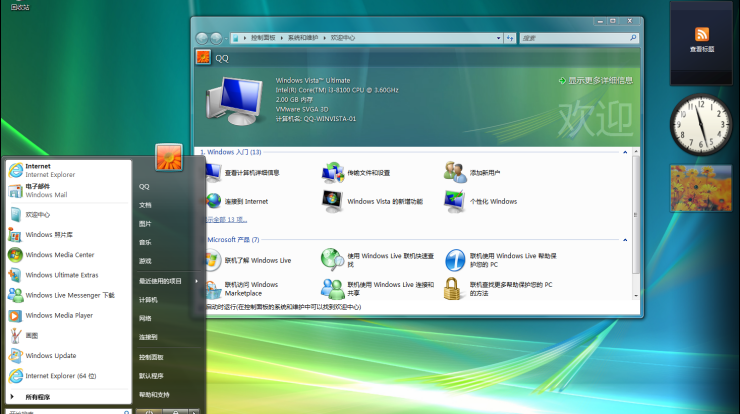
Task: Open 控制面板 from Start menu right pane
Action: (x=151, y=357)
